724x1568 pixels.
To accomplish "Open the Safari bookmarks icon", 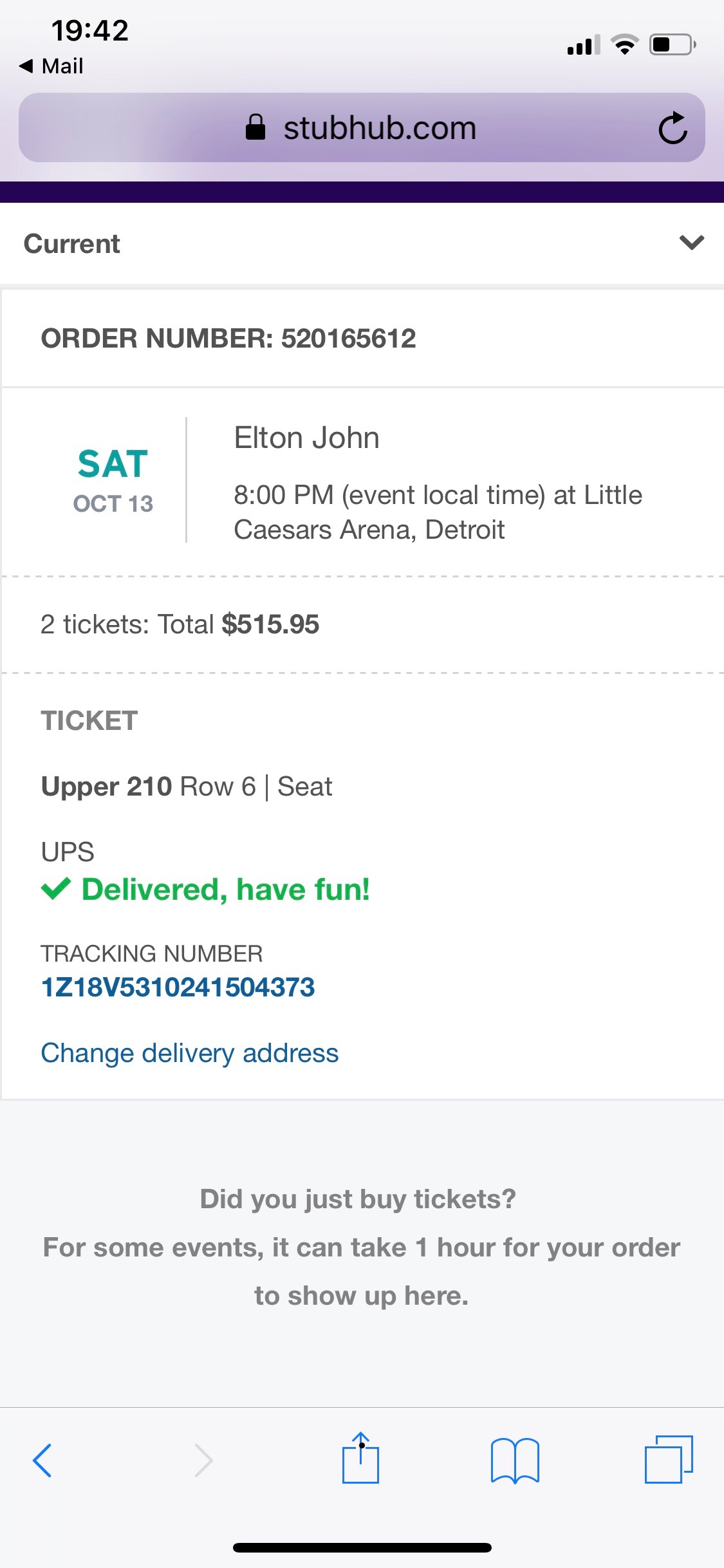I will [x=514, y=1459].
